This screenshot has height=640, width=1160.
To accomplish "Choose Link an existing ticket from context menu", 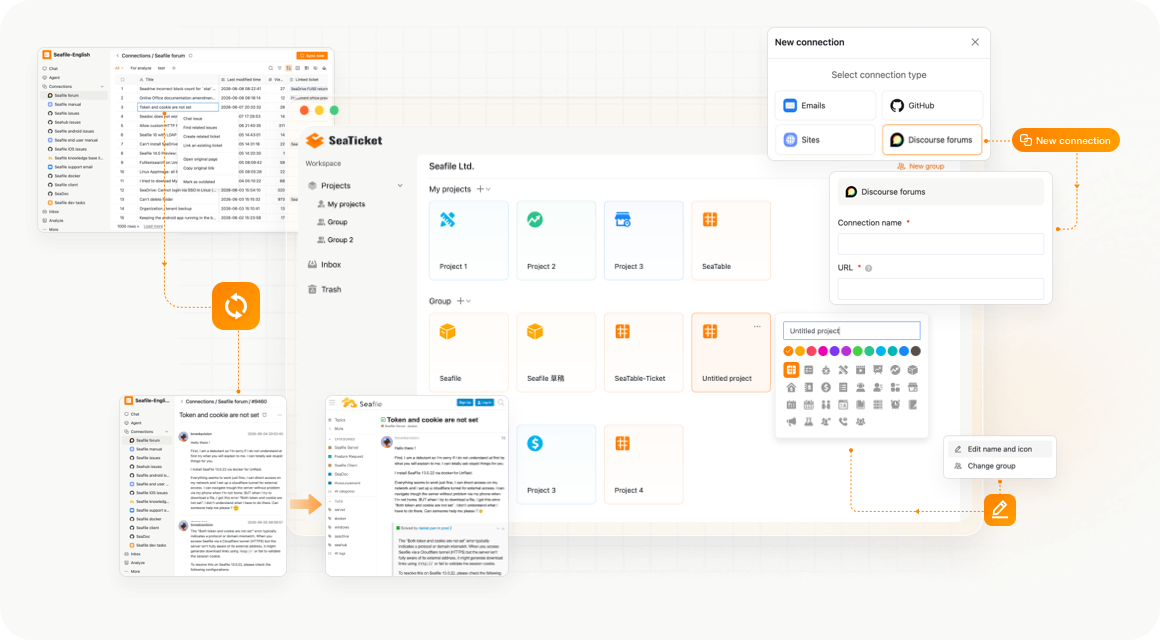I will pyautogui.click(x=203, y=145).
